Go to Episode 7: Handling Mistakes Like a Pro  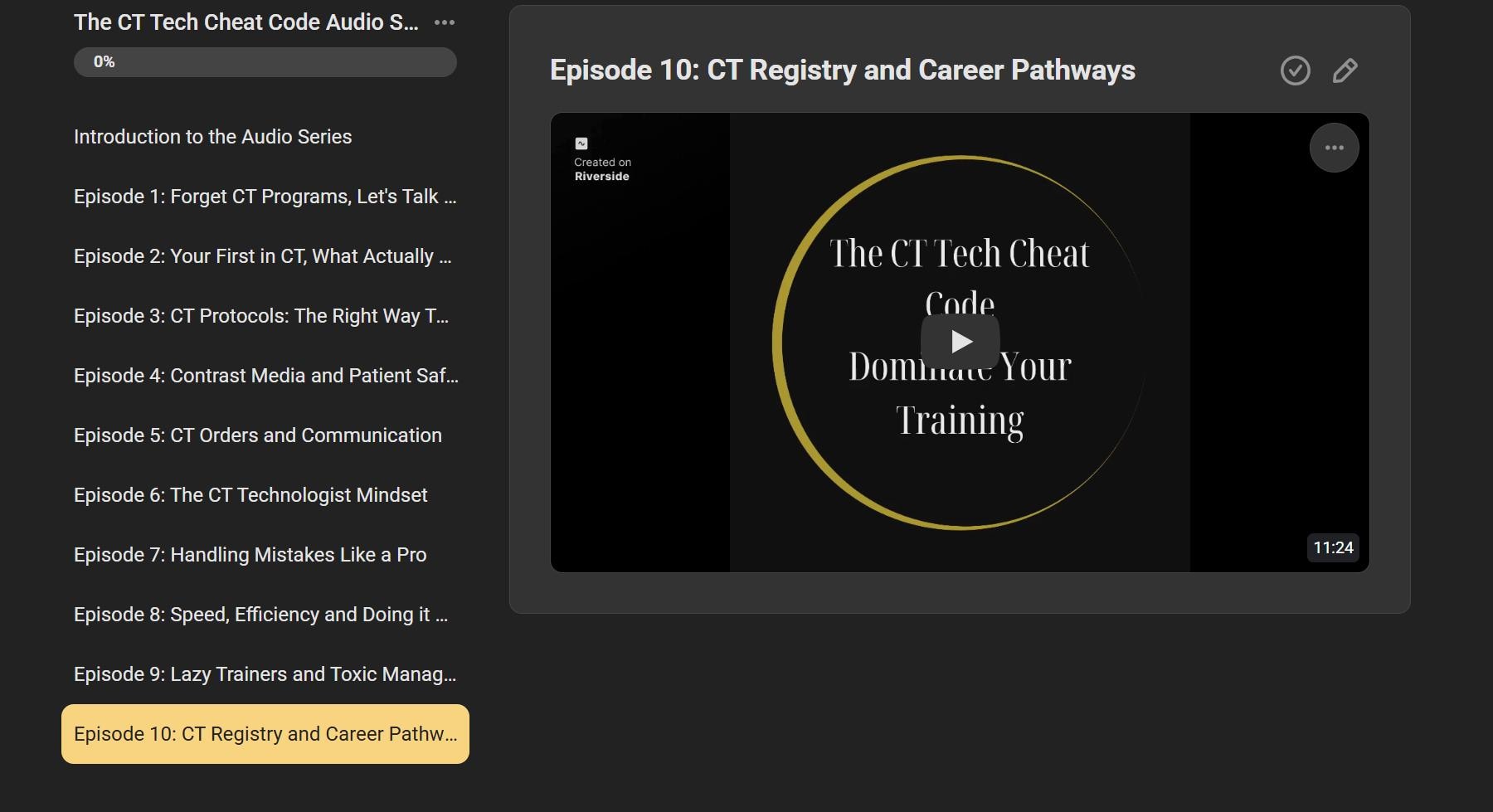click(x=265, y=555)
